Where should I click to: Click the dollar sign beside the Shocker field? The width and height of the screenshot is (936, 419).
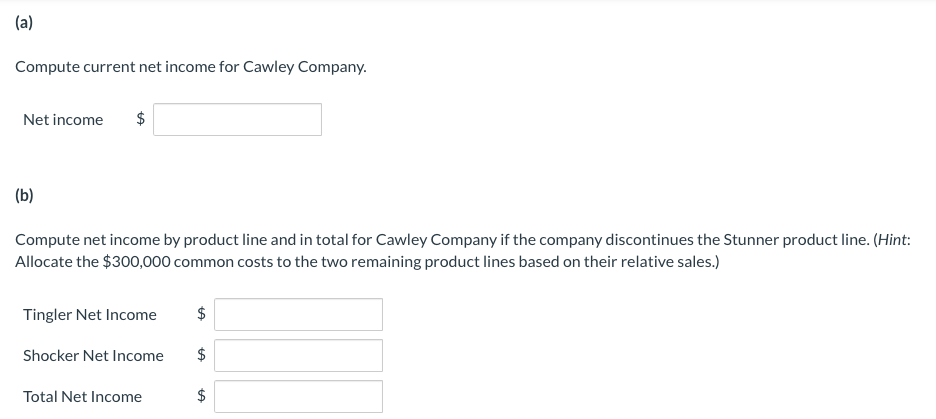pyautogui.click(x=202, y=355)
